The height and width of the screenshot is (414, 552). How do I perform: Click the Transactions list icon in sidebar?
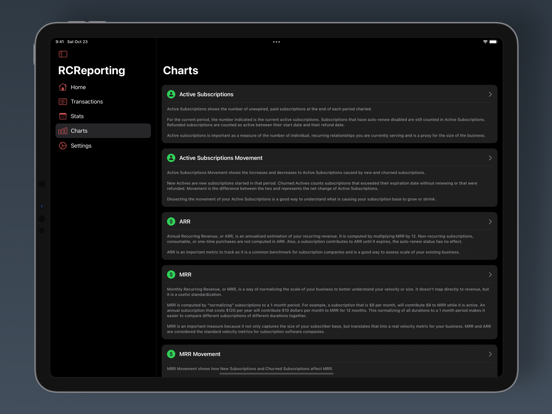[63, 102]
